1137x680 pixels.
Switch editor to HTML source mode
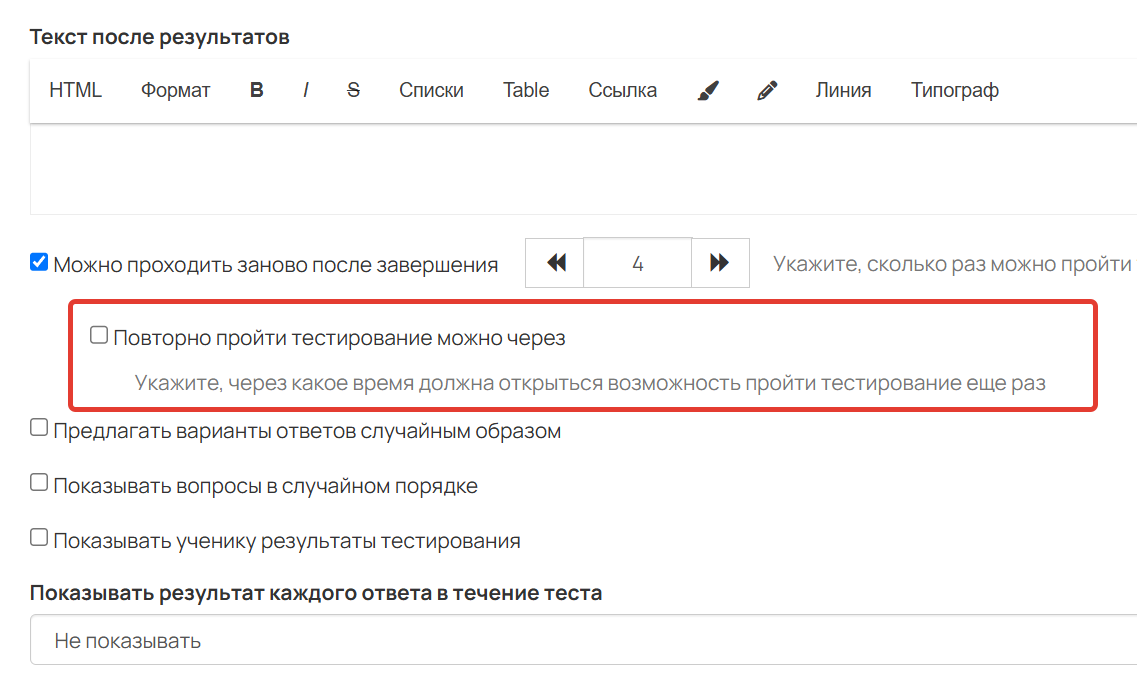tap(75, 91)
